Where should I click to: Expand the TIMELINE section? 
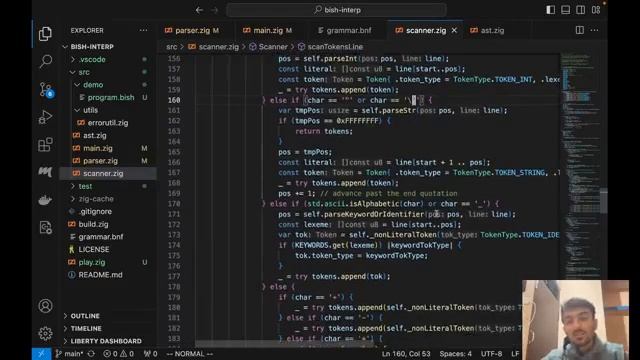86,329
